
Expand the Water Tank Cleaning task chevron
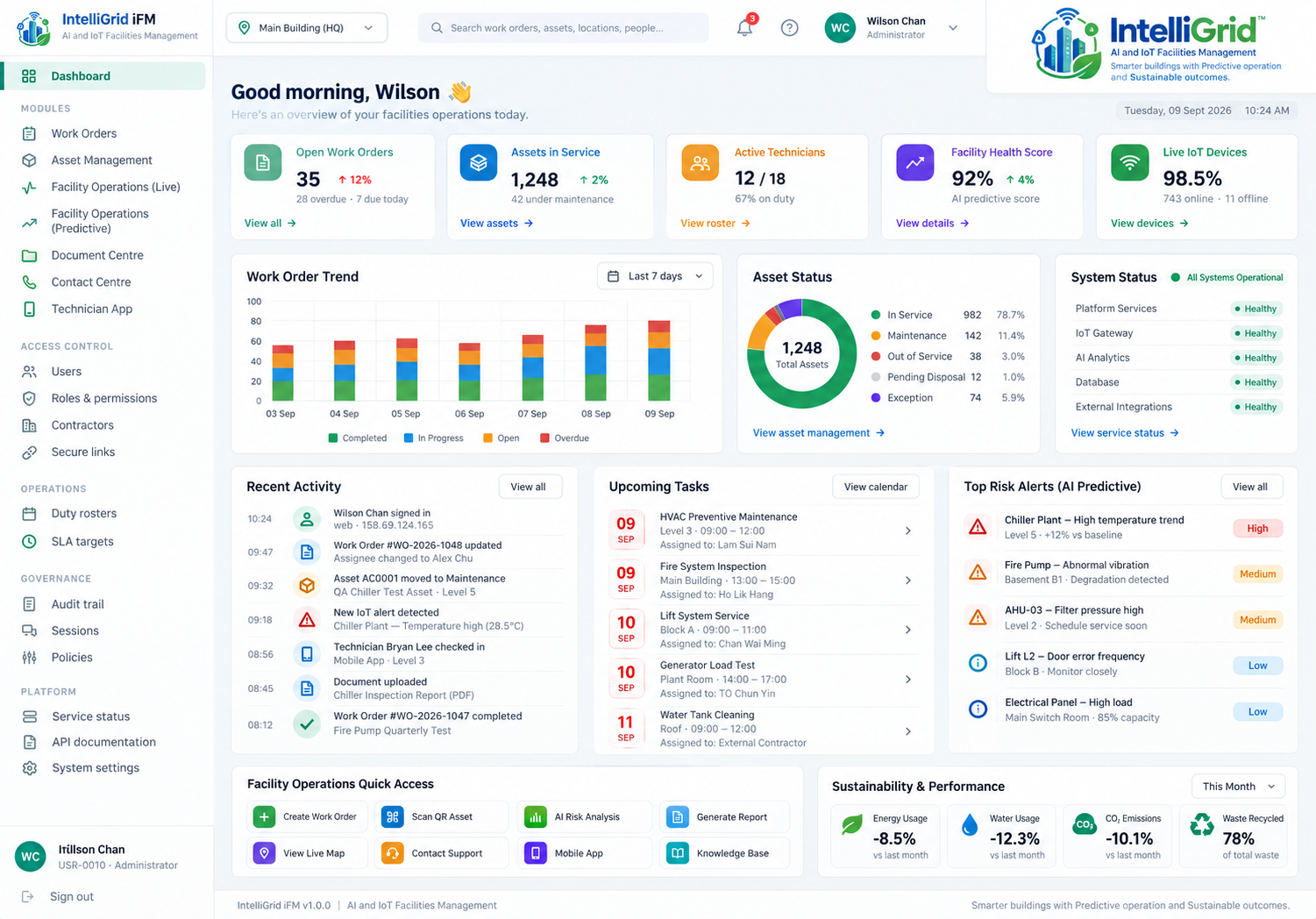click(x=908, y=731)
